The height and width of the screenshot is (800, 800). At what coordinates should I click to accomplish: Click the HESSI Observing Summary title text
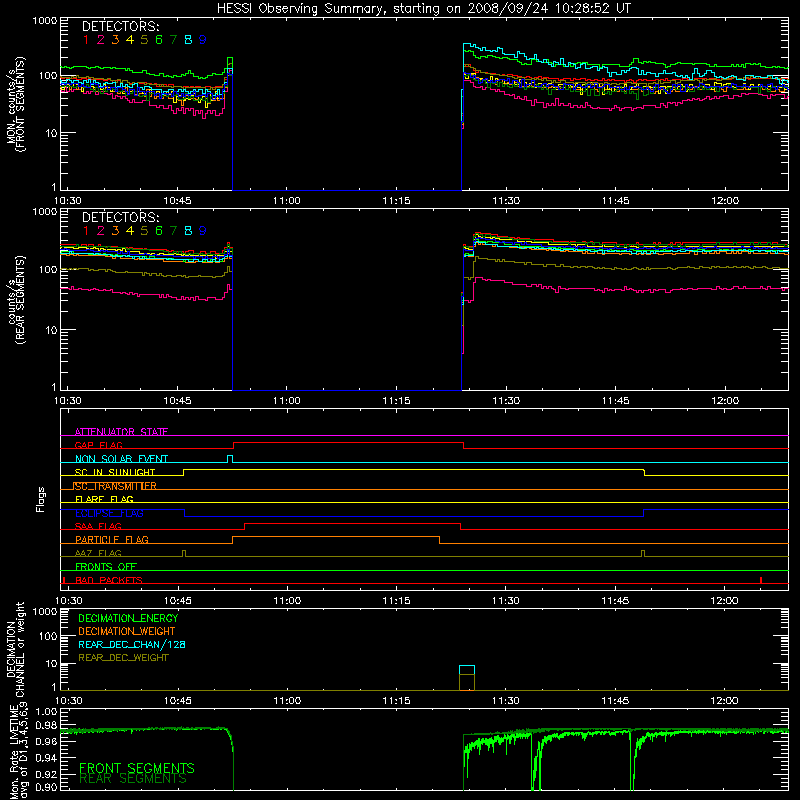424,9
